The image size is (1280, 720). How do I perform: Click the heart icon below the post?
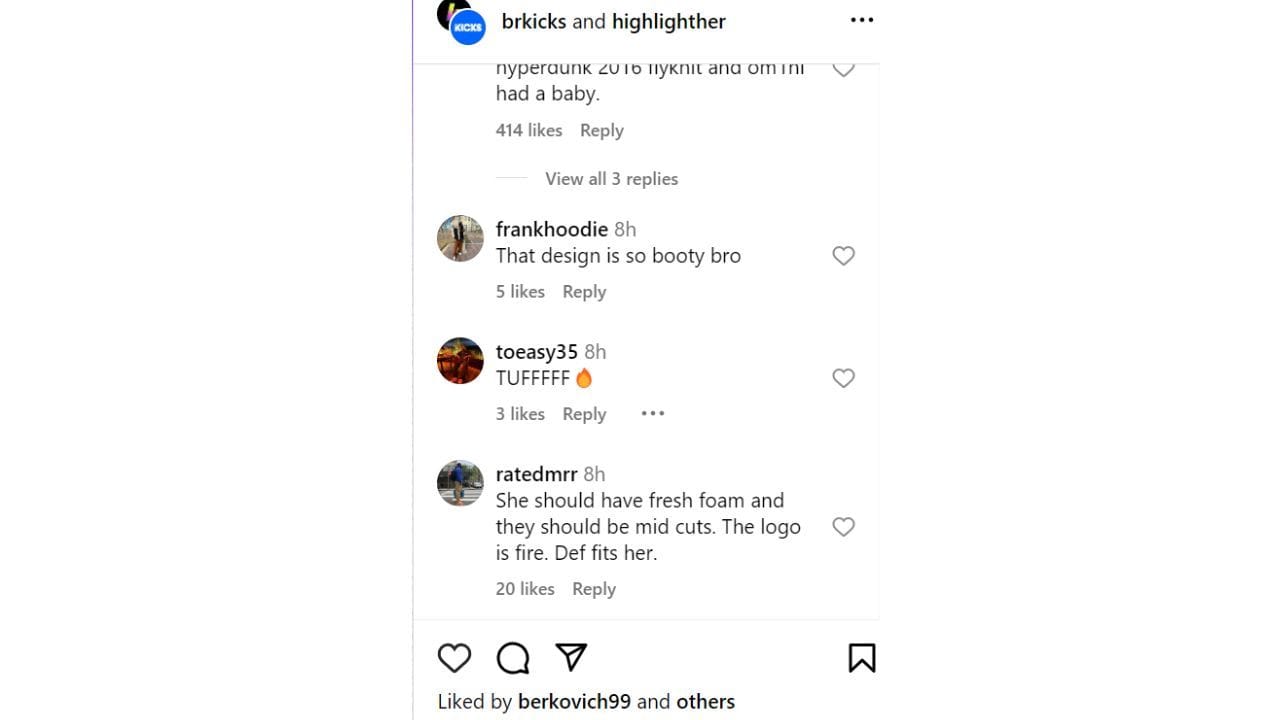[455, 657]
